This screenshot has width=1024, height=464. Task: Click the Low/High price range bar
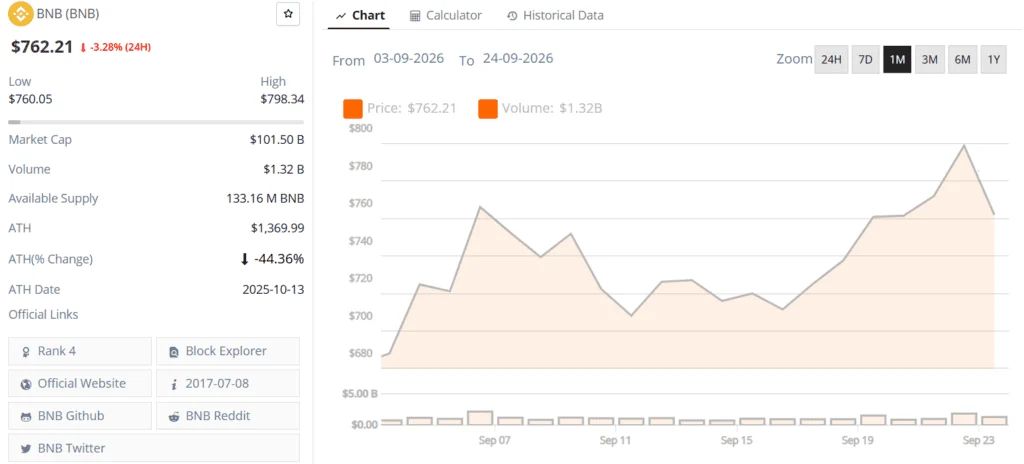point(156,122)
